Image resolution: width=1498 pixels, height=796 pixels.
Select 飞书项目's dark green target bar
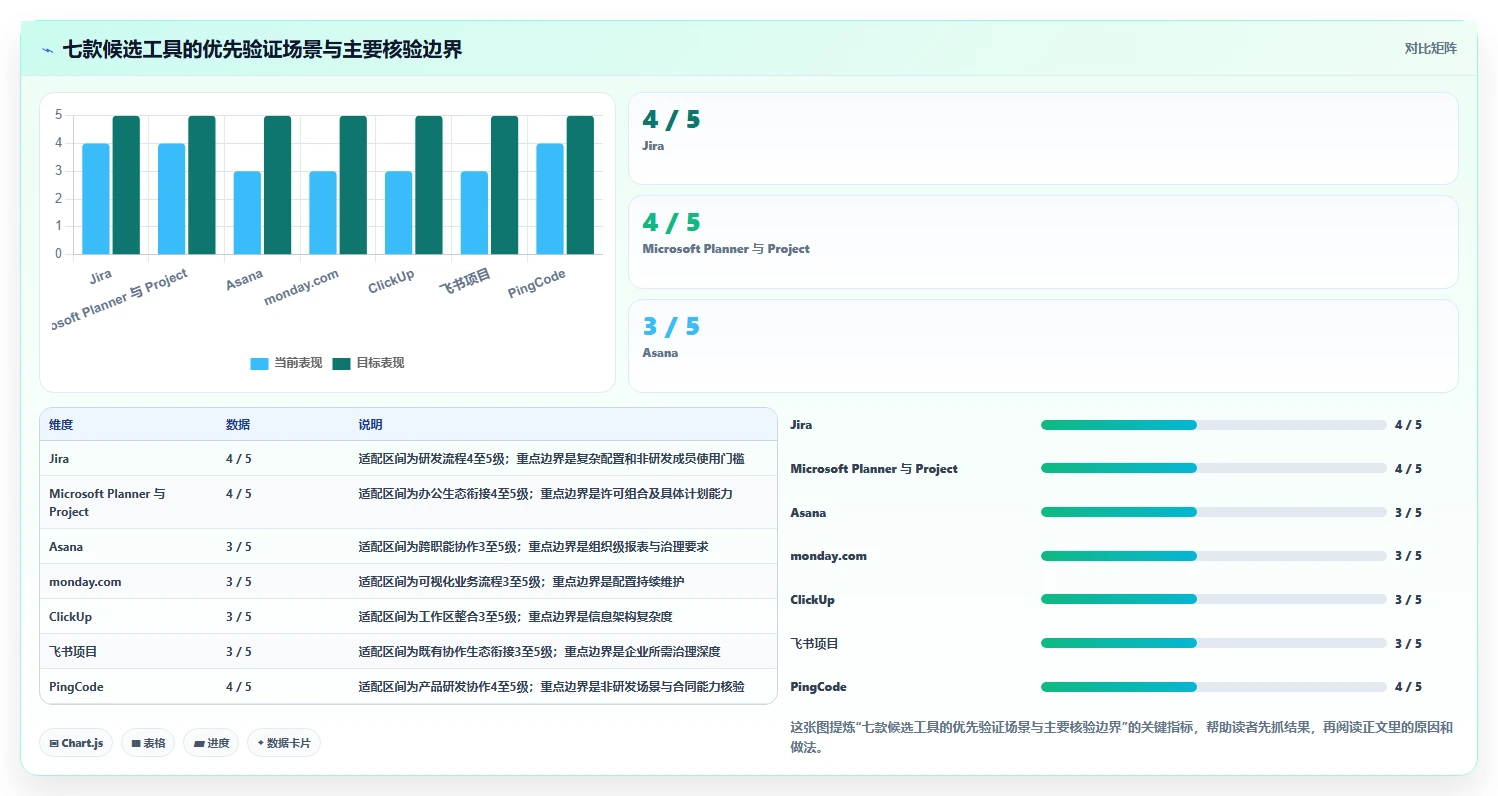click(x=505, y=185)
